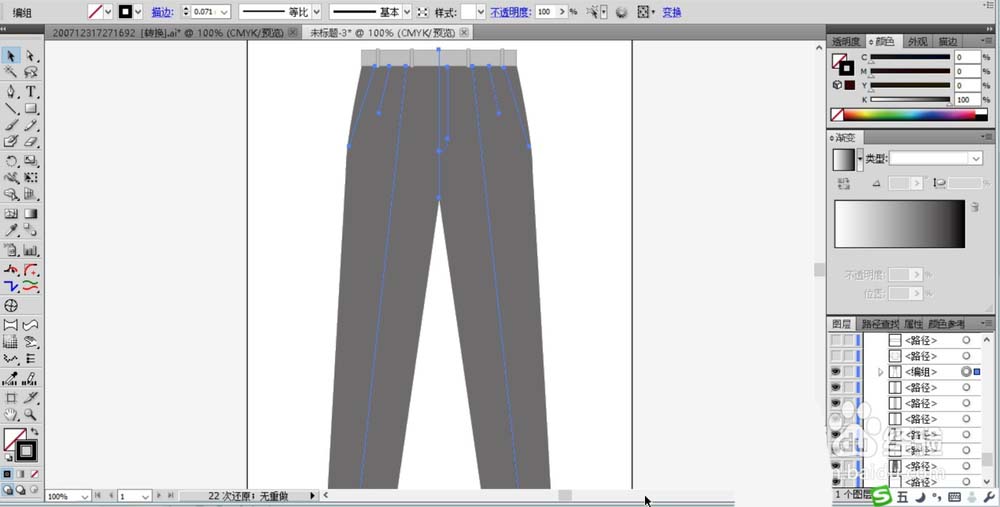Screen dimensions: 1000x507
Task: Select the Scale tool
Action: 31,161
